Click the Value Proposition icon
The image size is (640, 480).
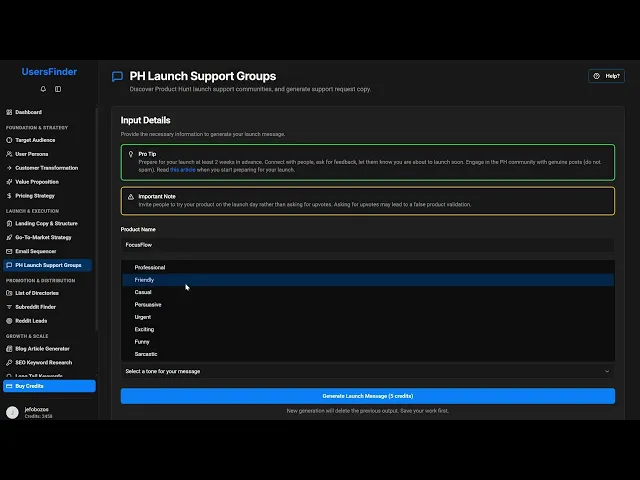tap(9, 182)
